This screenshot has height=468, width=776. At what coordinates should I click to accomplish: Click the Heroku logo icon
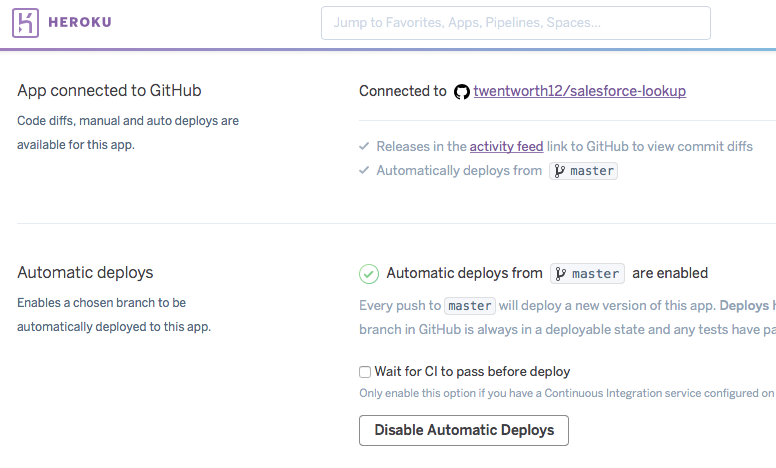pos(25,23)
